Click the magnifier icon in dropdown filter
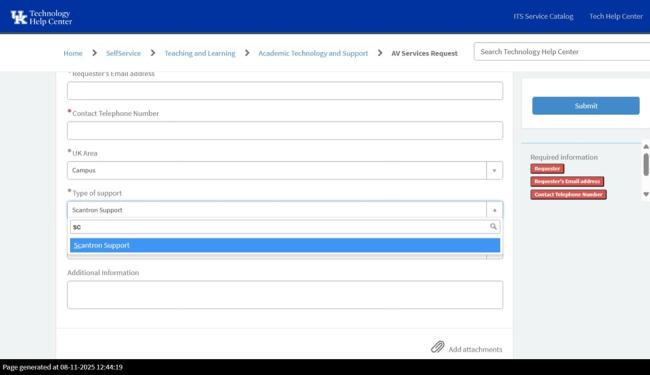 (493, 227)
